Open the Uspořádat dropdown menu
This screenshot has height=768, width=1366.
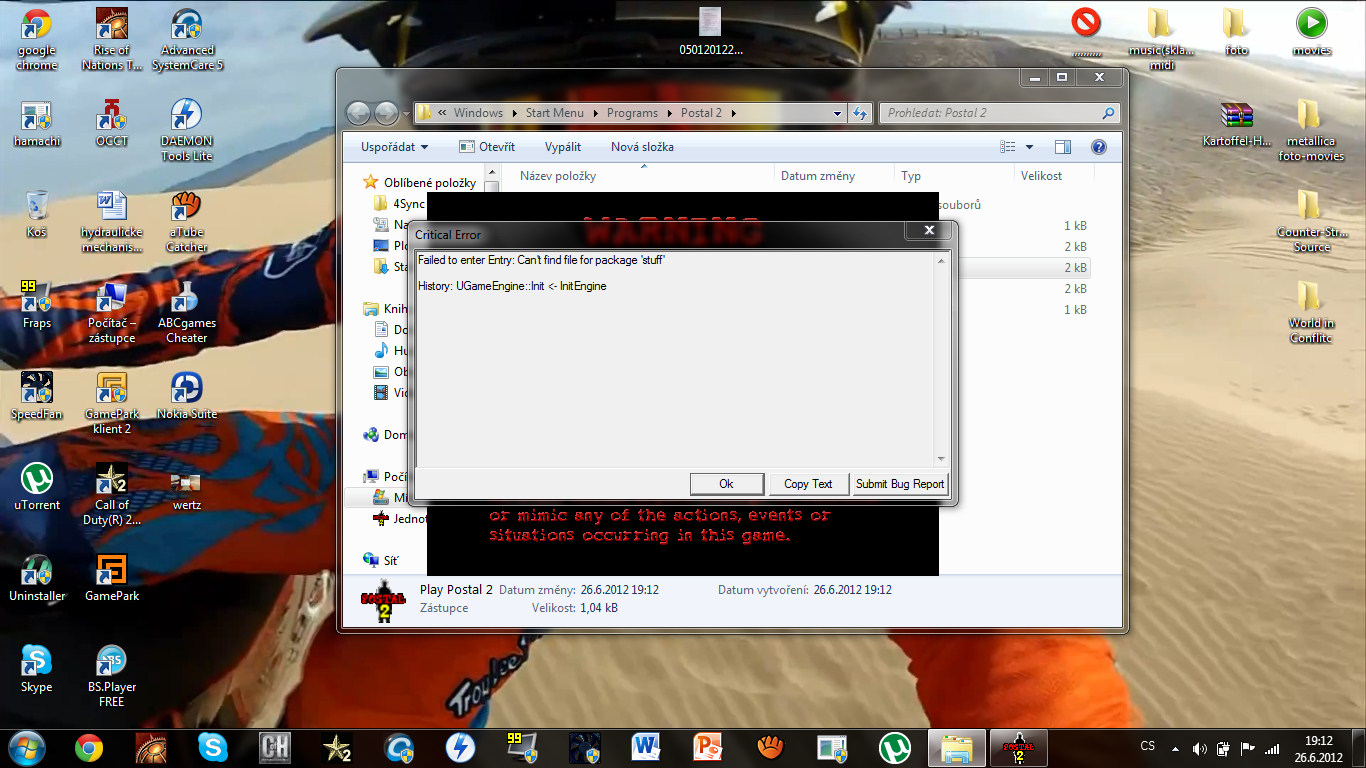(394, 147)
